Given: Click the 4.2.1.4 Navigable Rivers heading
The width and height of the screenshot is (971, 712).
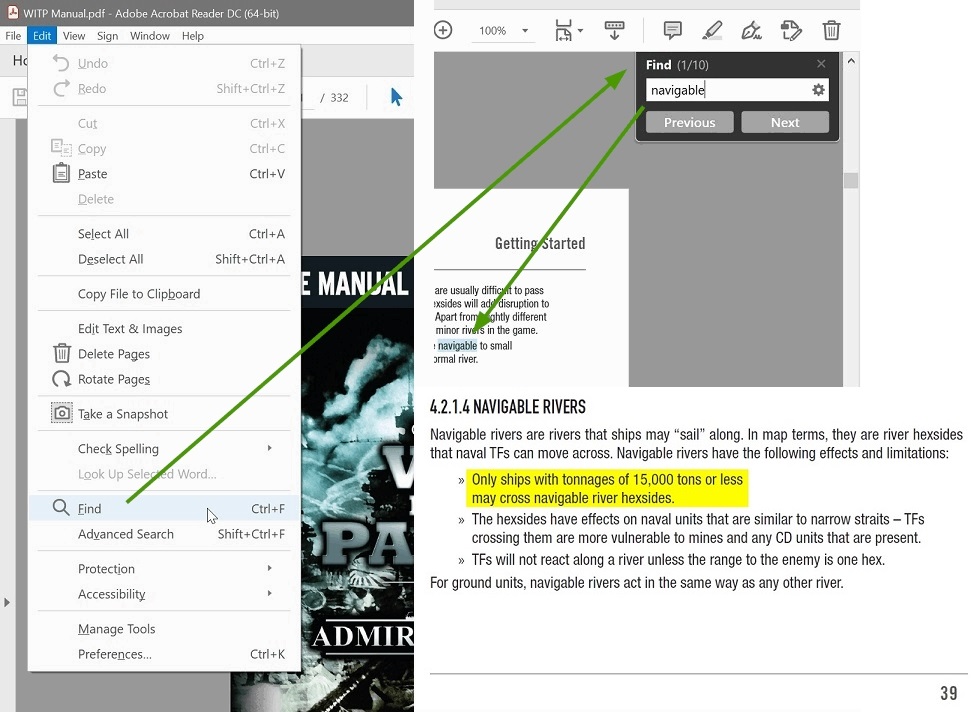Looking at the screenshot, I should (508, 407).
